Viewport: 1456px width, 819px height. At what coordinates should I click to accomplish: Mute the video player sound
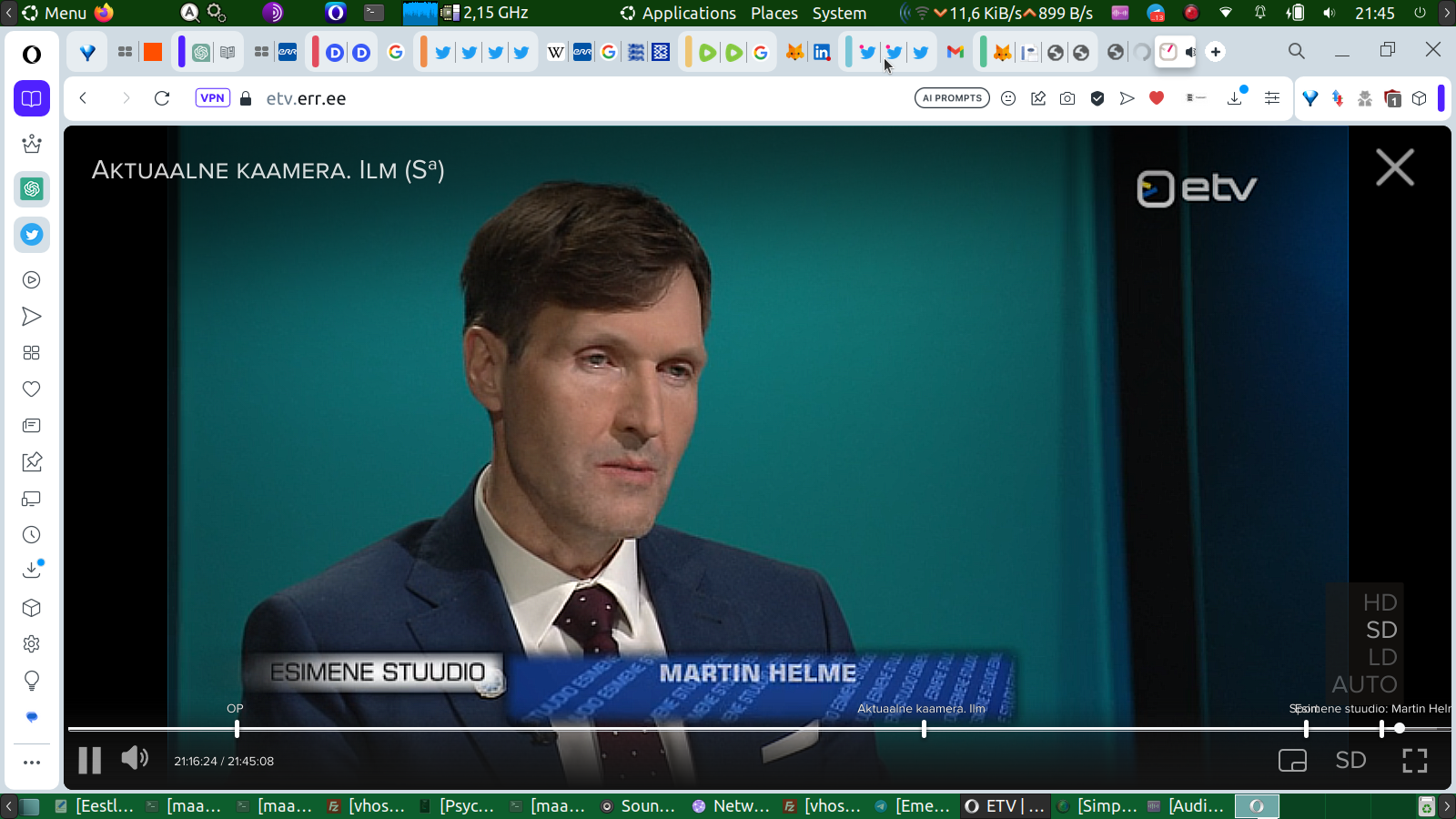pyautogui.click(x=135, y=758)
